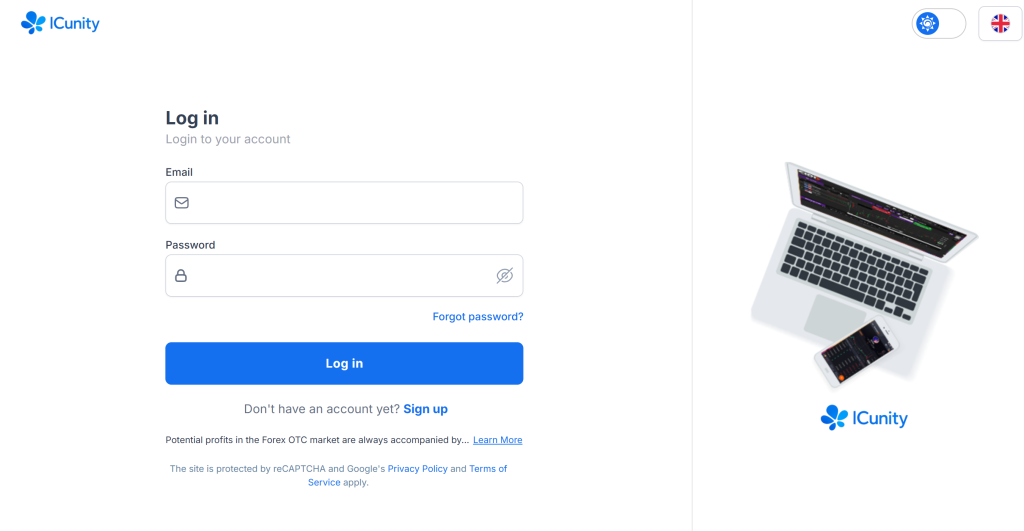Viewport: 1024px width, 531px height.
Task: Open the Forgot password? link
Action: pos(477,317)
